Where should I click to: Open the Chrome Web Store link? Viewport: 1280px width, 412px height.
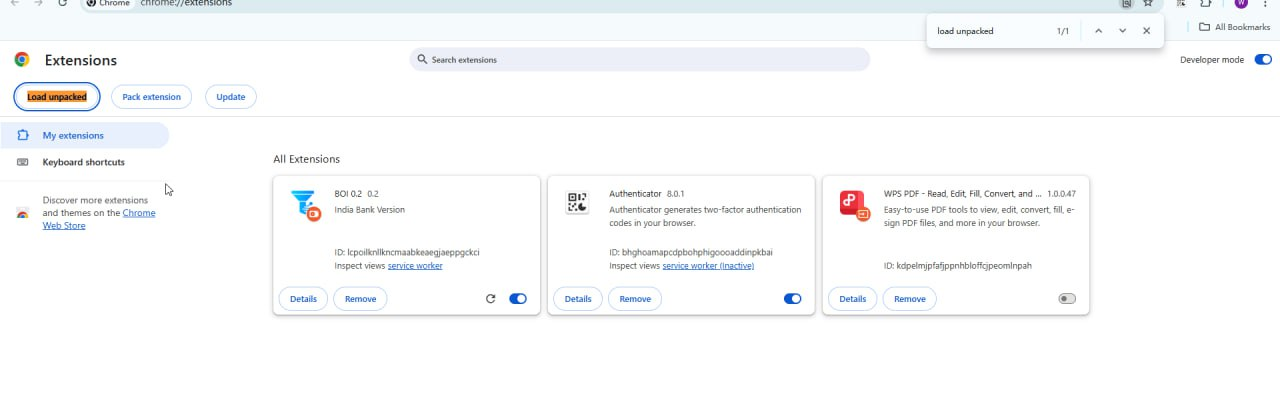(x=99, y=219)
